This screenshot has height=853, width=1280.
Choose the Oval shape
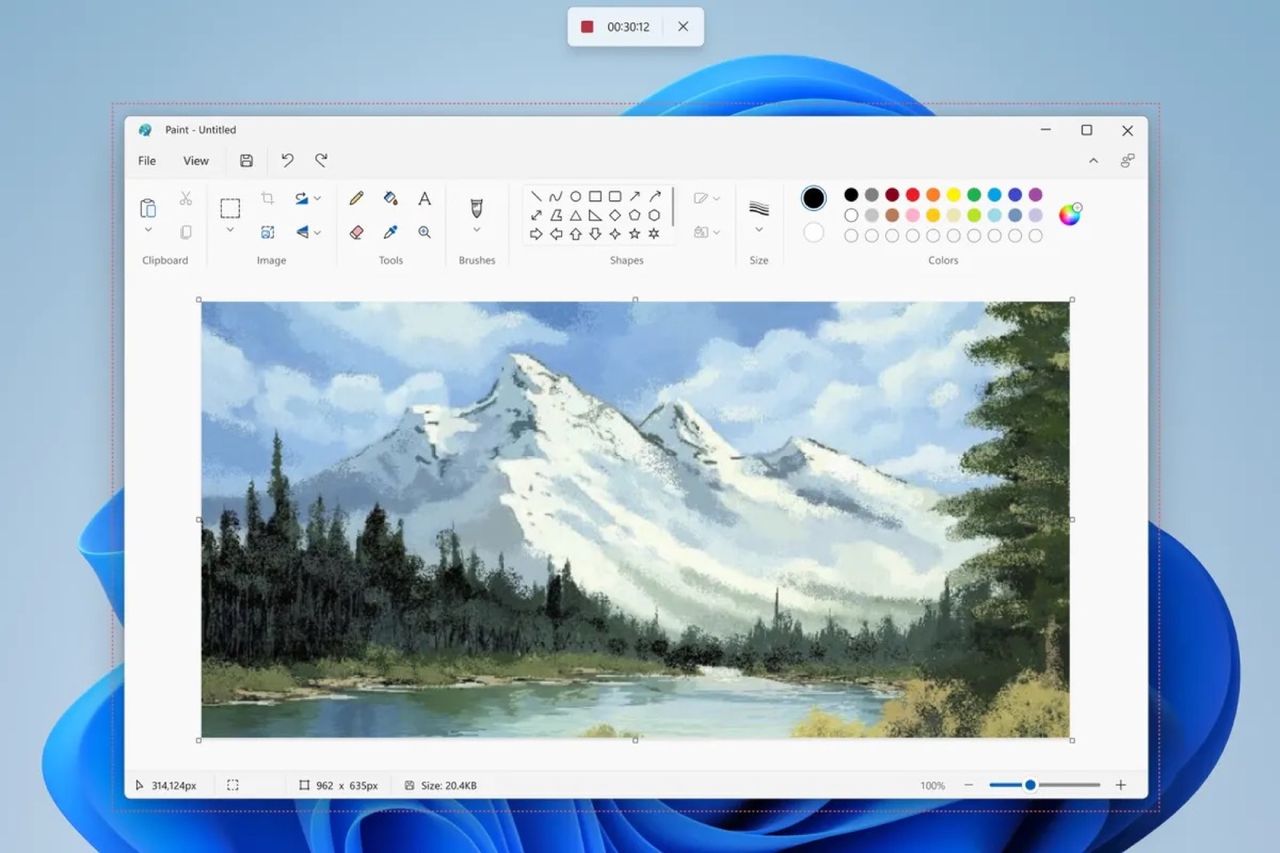(x=576, y=196)
